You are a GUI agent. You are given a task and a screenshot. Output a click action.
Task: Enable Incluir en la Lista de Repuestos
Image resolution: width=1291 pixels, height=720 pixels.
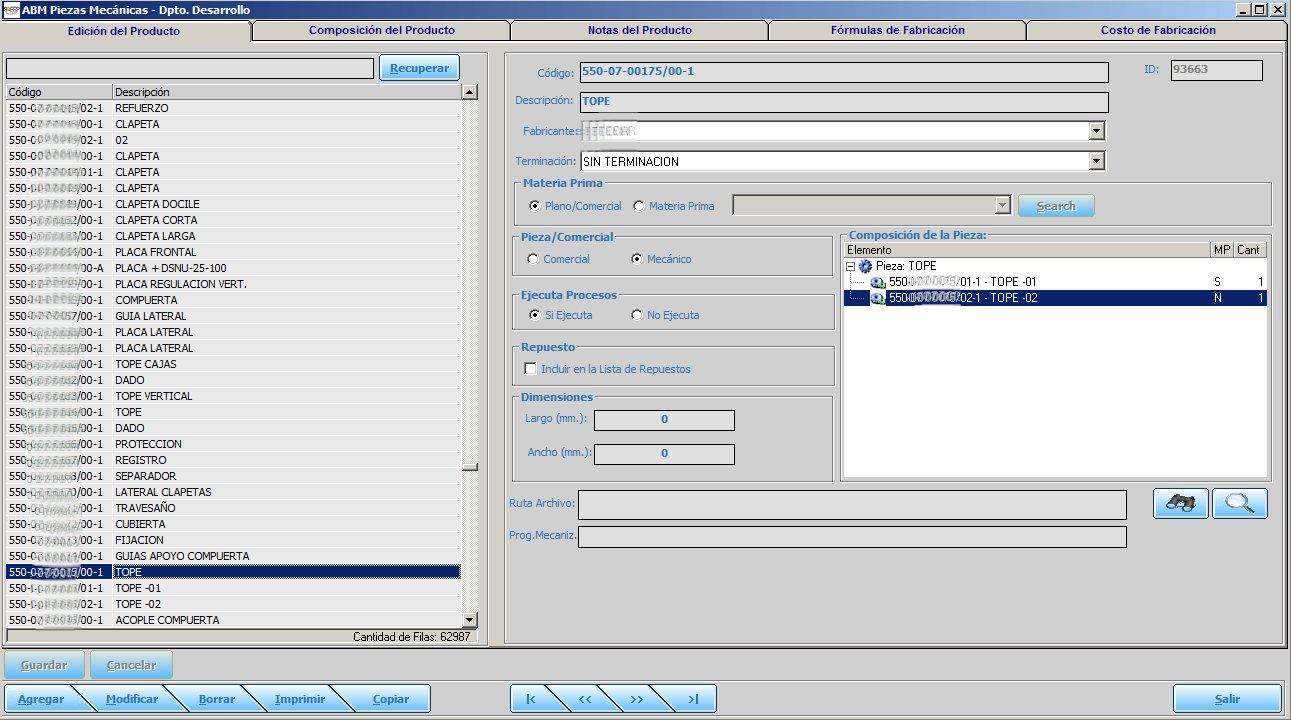tap(530, 369)
